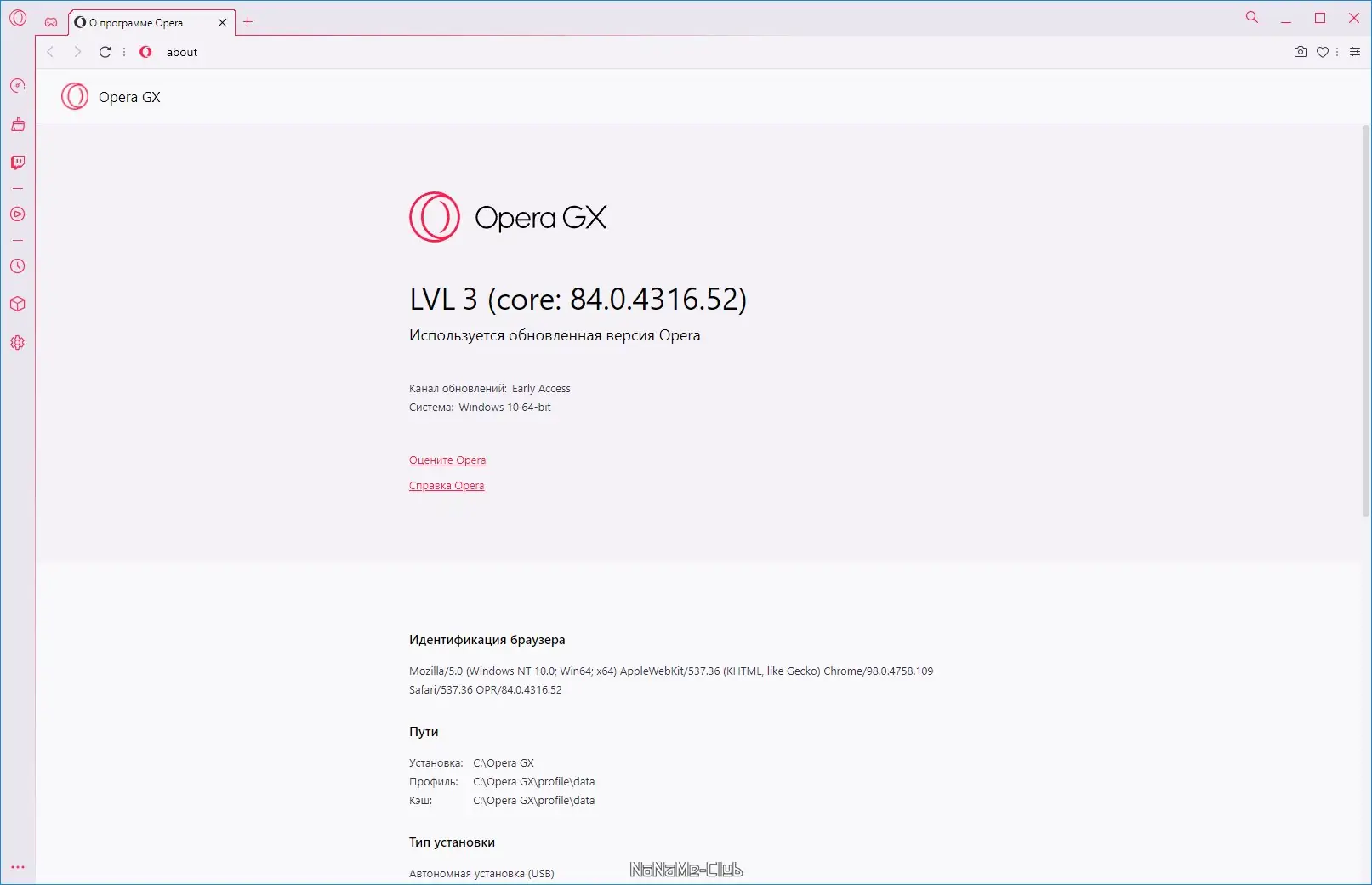Viewport: 1372px width, 885px height.
Task: Open sidebar options via three-dots at bottom
Action: point(18,866)
